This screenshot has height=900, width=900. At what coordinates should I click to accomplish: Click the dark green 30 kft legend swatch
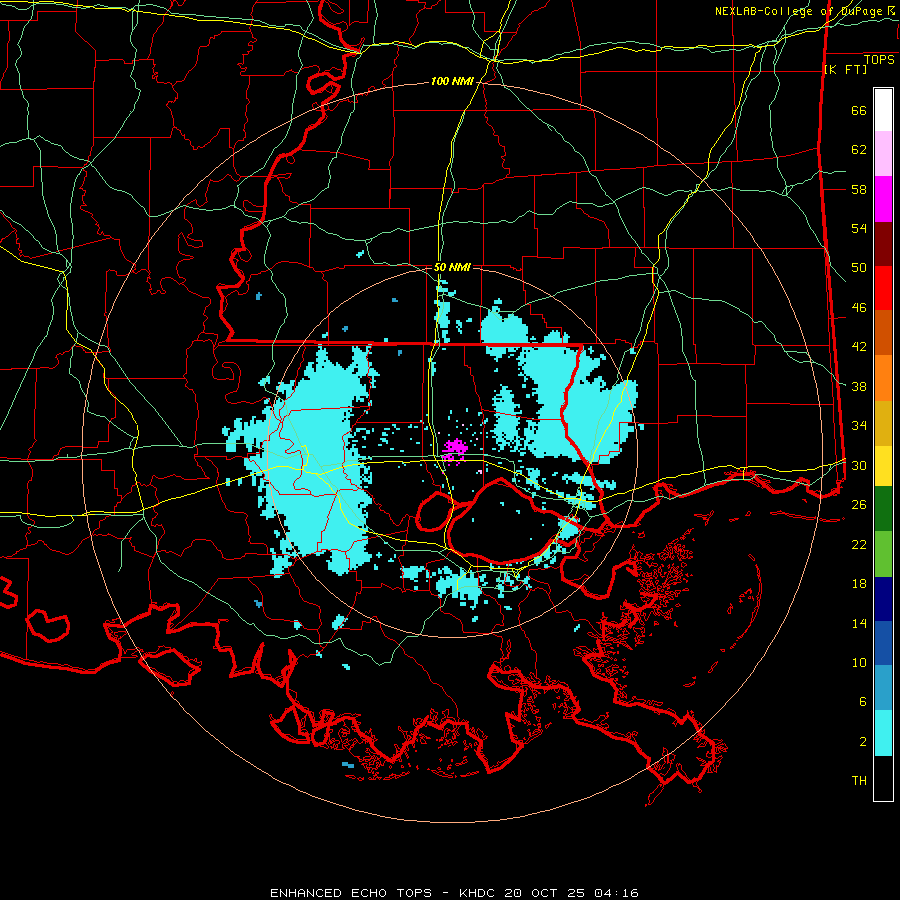point(883,508)
